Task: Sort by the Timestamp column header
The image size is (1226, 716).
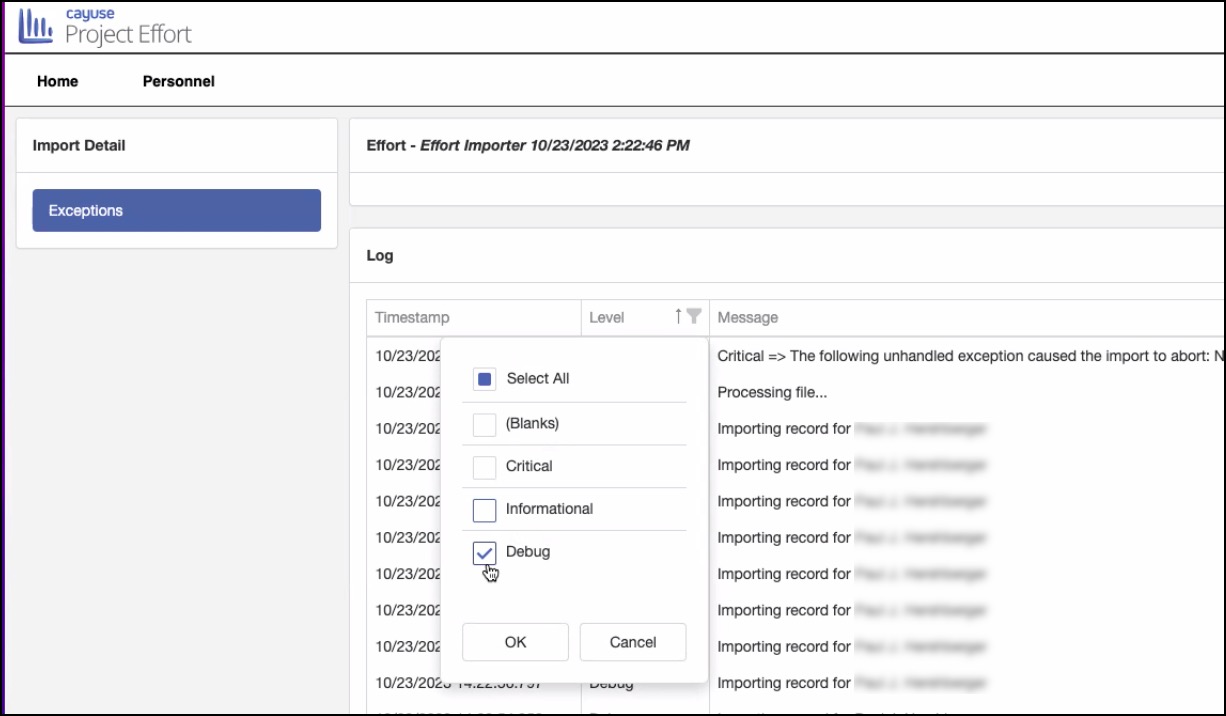Action: pyautogui.click(x=412, y=317)
